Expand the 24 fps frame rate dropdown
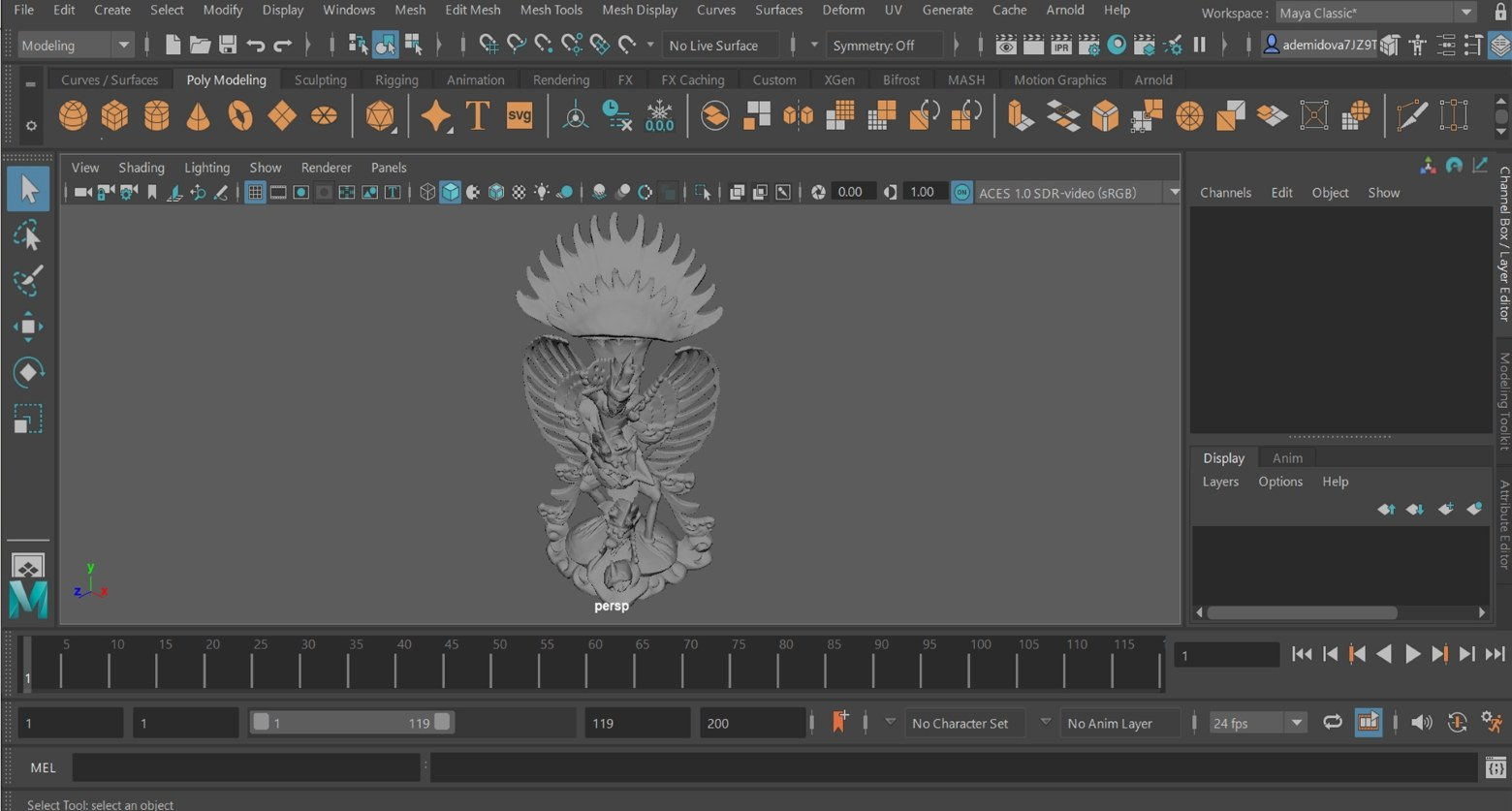The width and height of the screenshot is (1512, 811). point(1296,723)
